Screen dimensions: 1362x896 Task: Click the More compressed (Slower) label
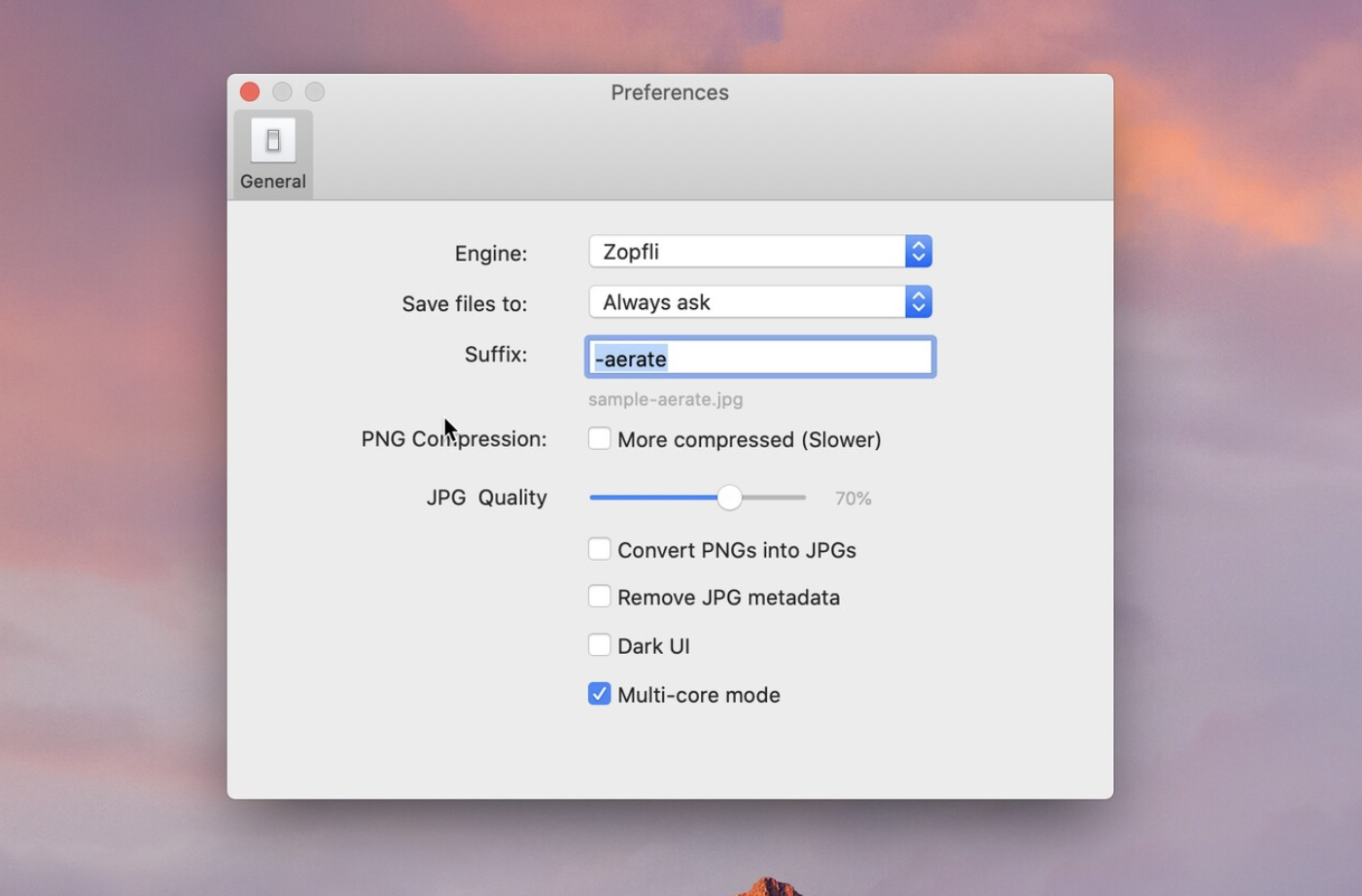749,439
